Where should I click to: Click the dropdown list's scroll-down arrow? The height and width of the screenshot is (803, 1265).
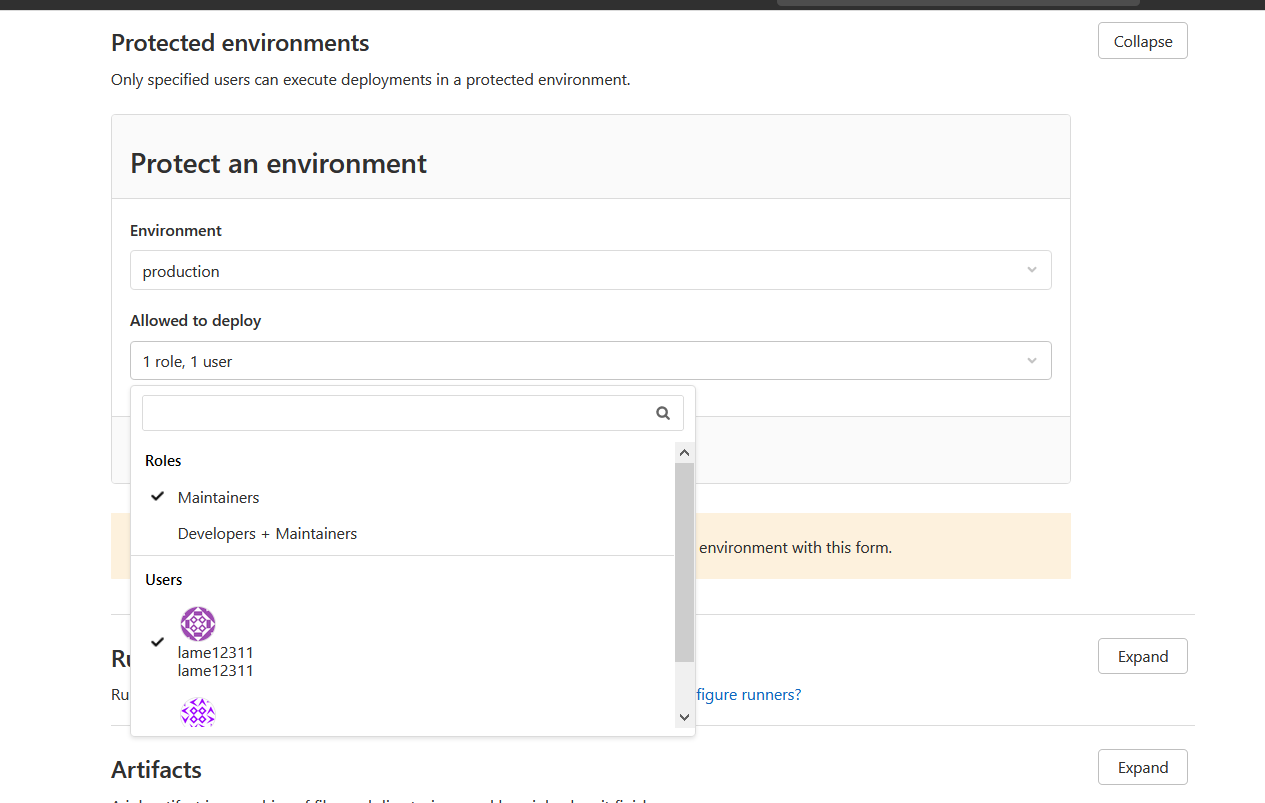(684, 717)
